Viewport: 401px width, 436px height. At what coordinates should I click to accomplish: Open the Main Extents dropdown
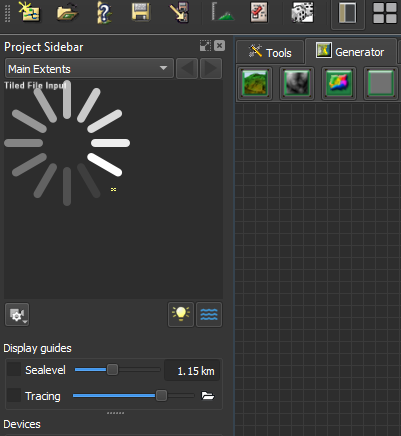(x=89, y=68)
